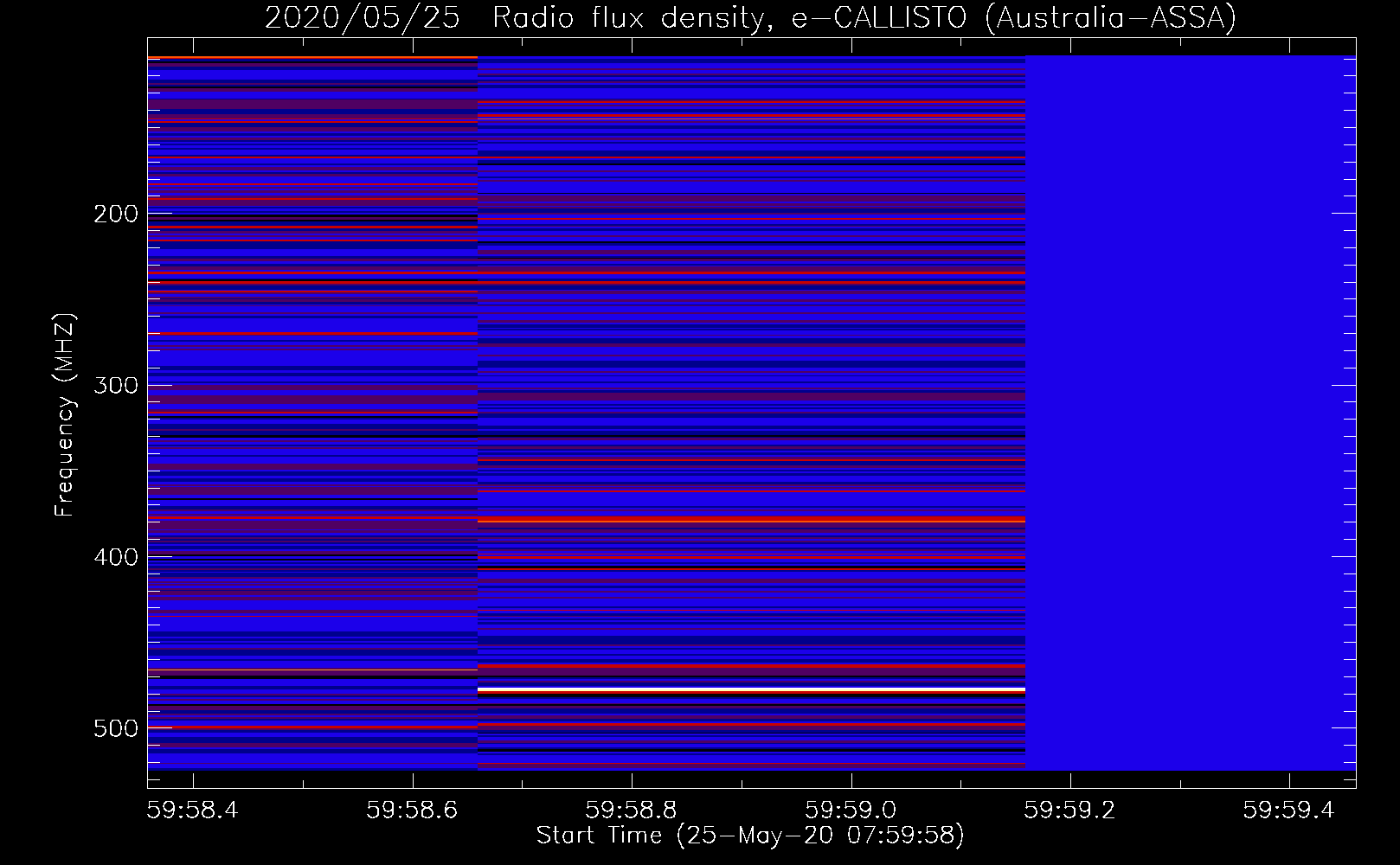
Task: Click the 'e-CALLISTO (Australia-ASSA)' title text
Action: click(x=1014, y=18)
